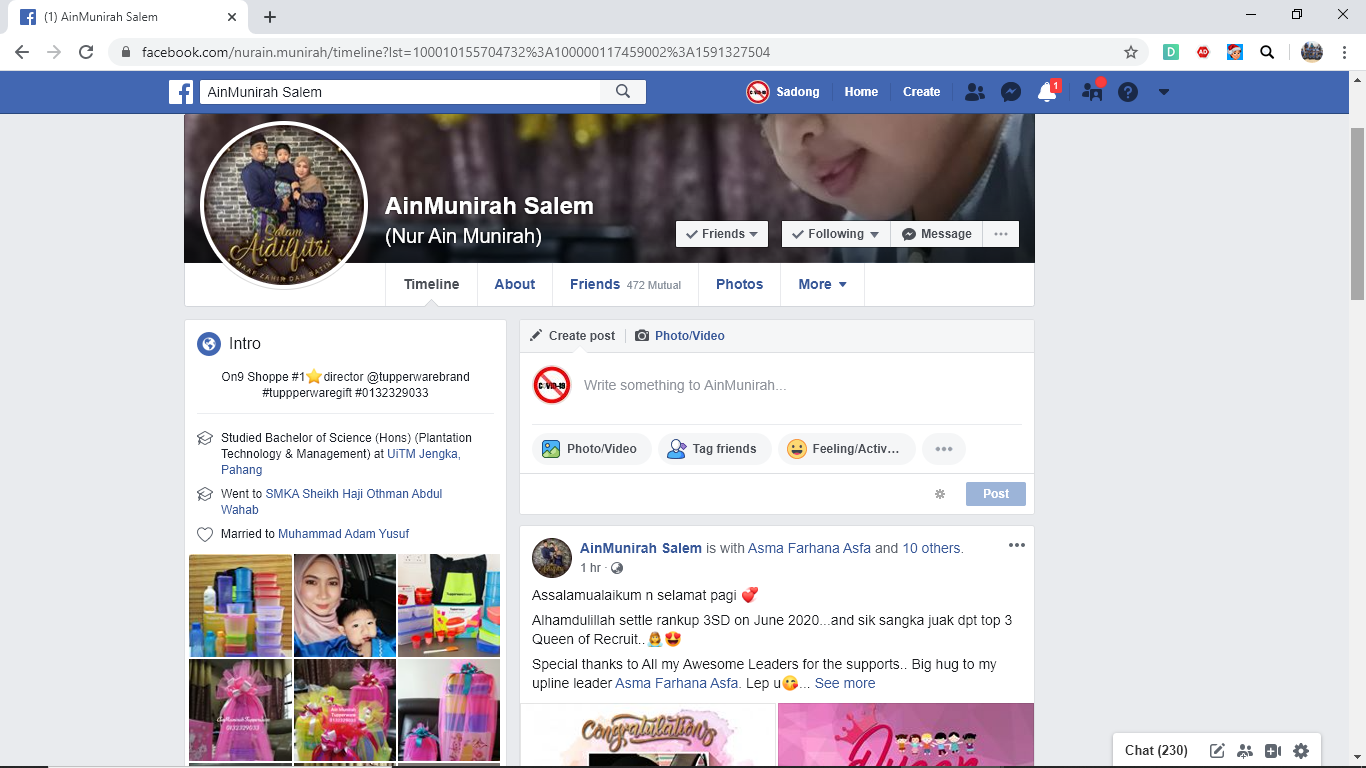Image resolution: width=1366 pixels, height=768 pixels.
Task: Click the Facebook logo icon
Action: tap(181, 92)
